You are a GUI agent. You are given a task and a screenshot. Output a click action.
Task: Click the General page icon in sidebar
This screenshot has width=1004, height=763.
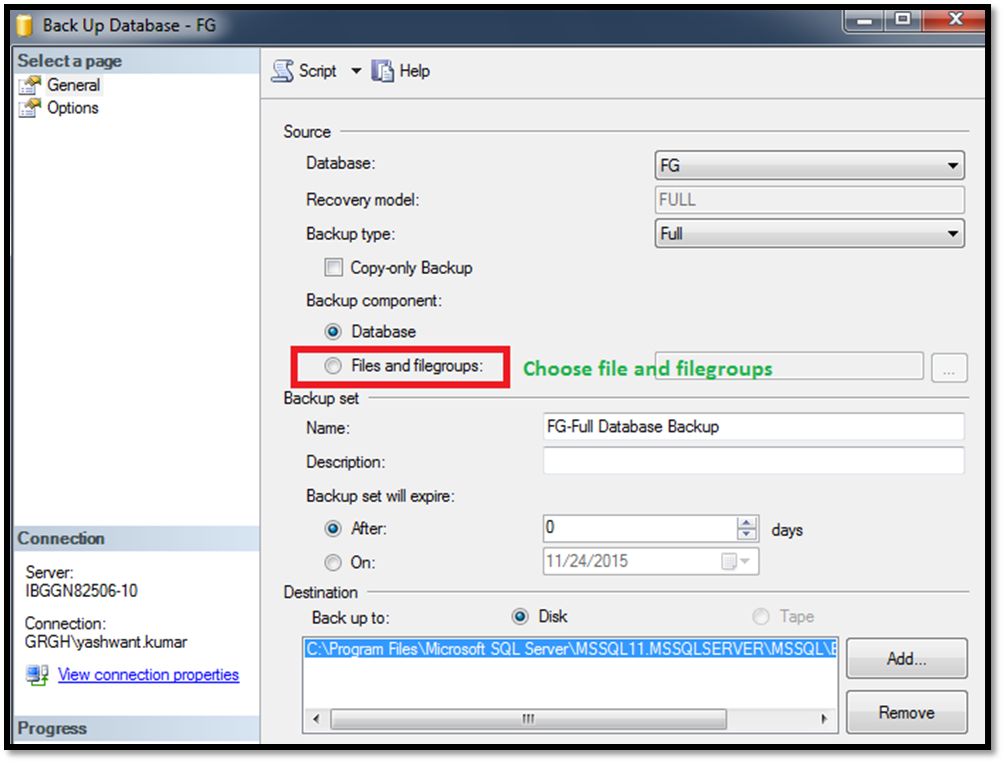[x=30, y=85]
